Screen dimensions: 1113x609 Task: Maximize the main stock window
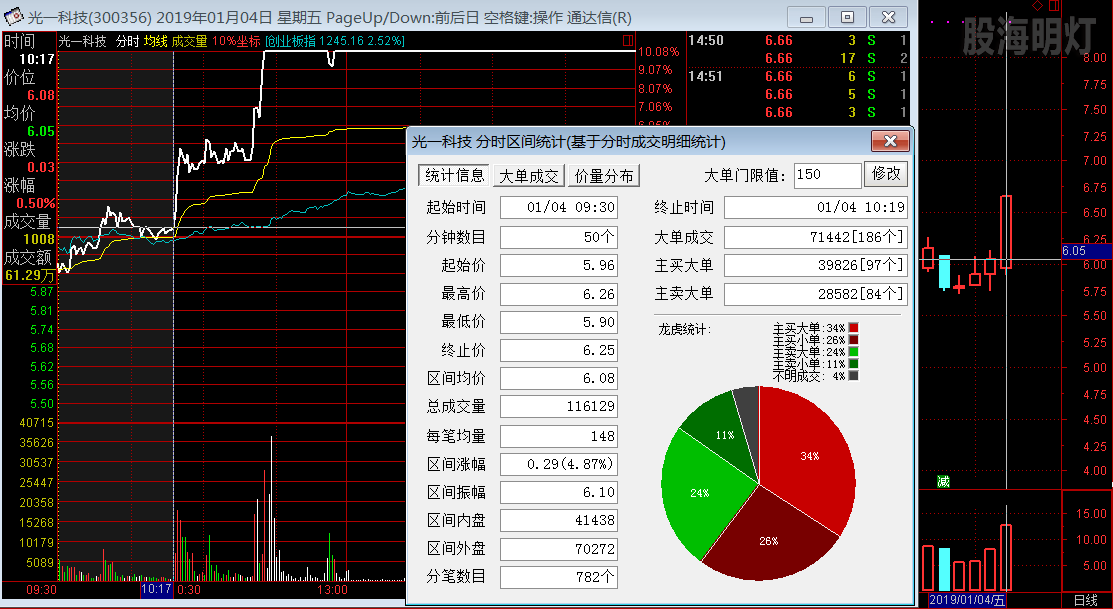click(848, 18)
